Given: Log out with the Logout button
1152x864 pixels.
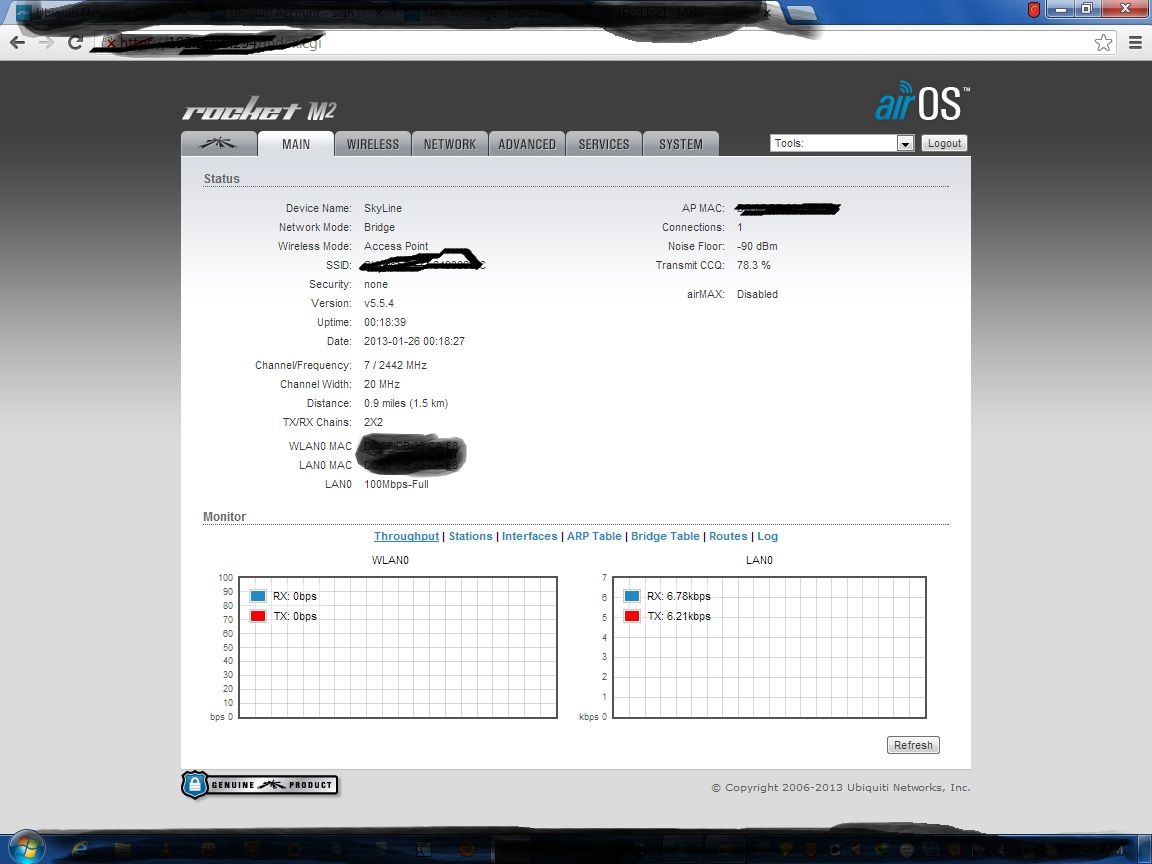Looking at the screenshot, I should pos(944,143).
